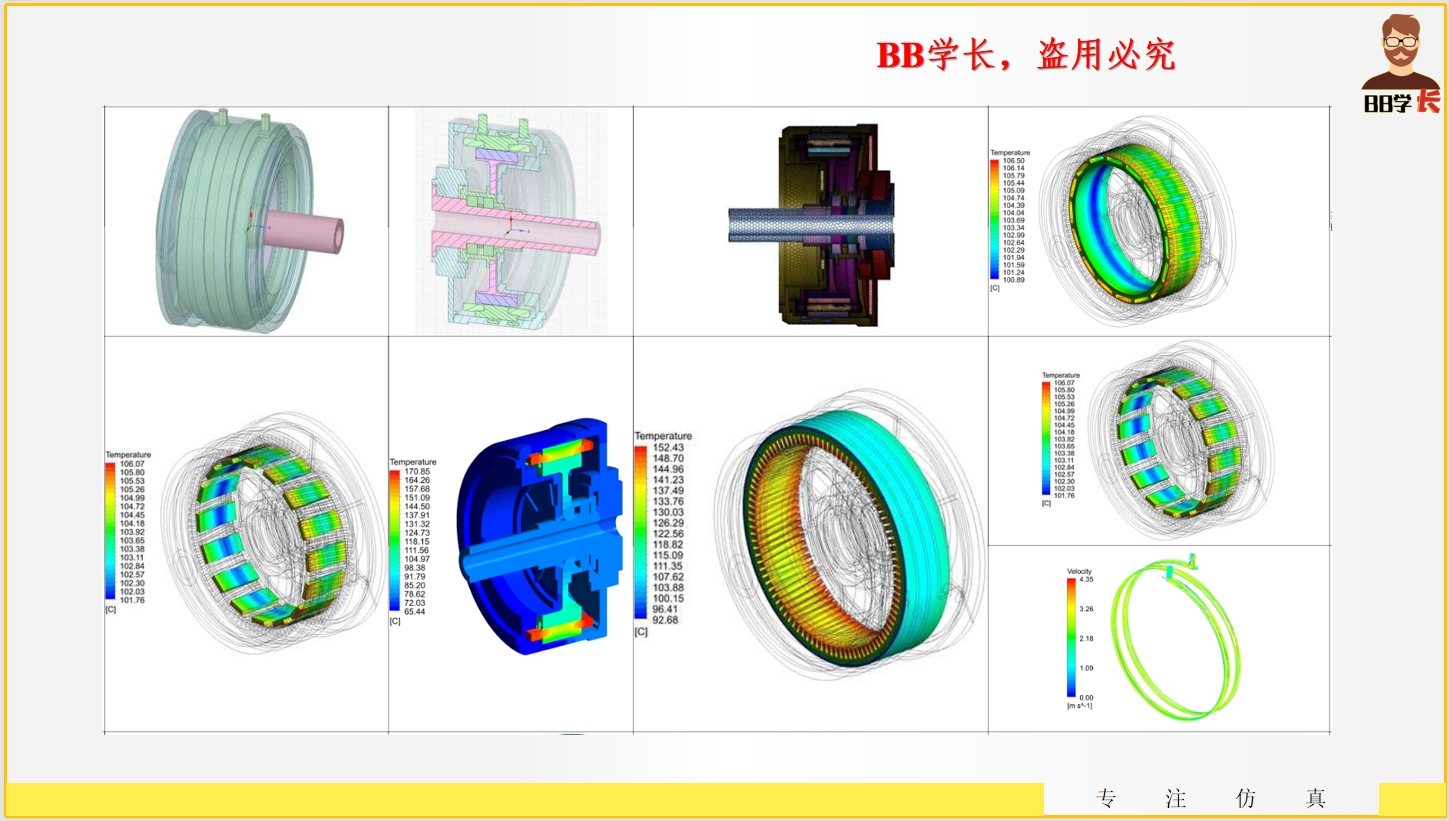Select the 100.89 minimum temperature value
Image resolution: width=1449 pixels, height=821 pixels.
click(1014, 280)
